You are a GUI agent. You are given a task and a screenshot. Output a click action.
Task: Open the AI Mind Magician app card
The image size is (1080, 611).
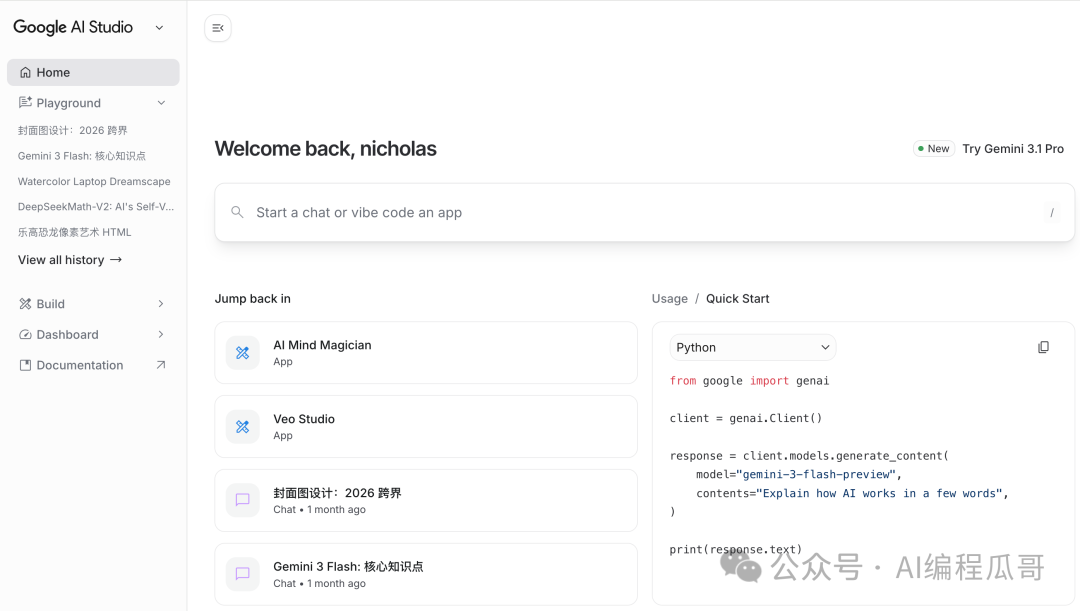click(x=426, y=353)
